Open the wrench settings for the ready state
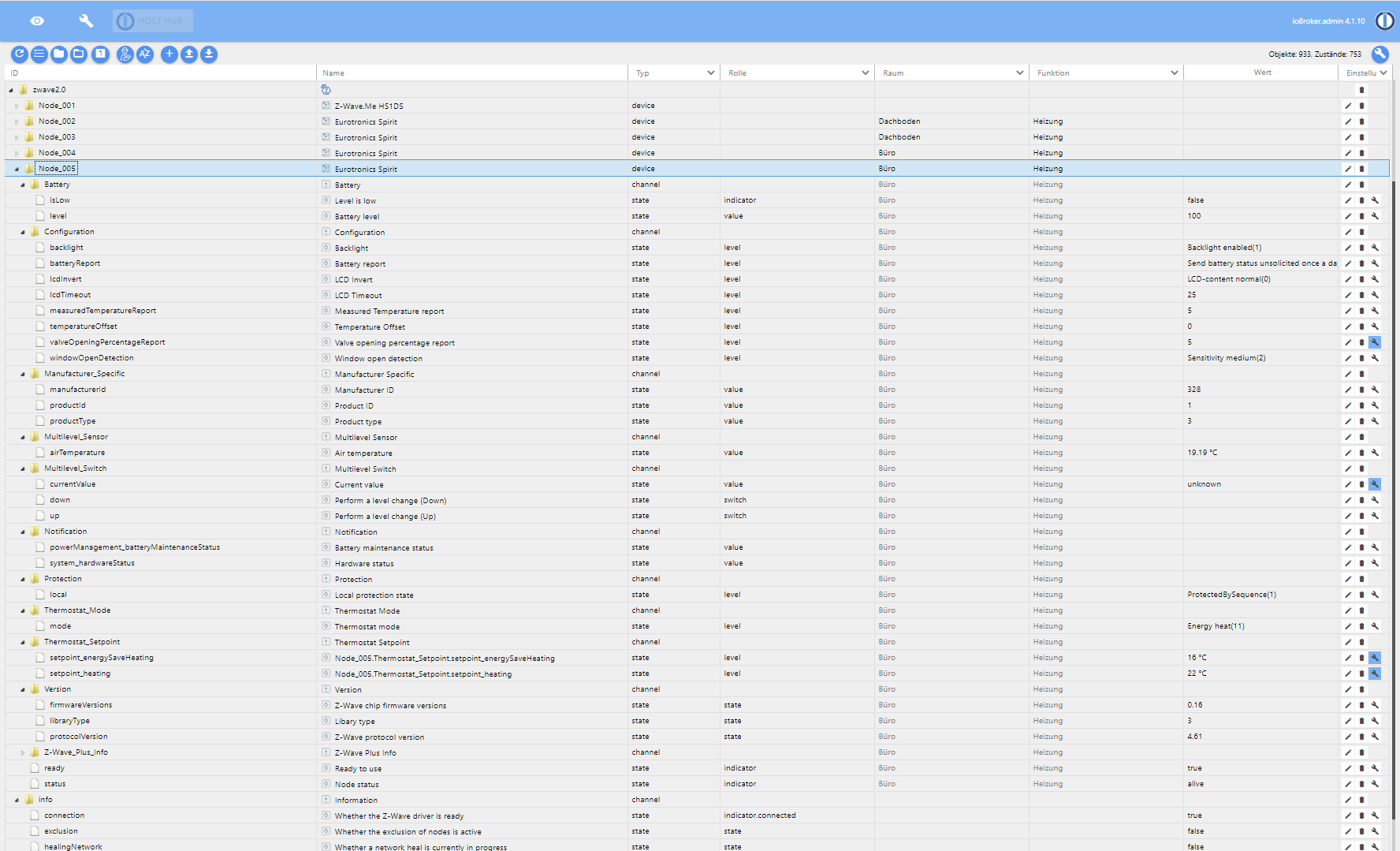 tap(1375, 768)
